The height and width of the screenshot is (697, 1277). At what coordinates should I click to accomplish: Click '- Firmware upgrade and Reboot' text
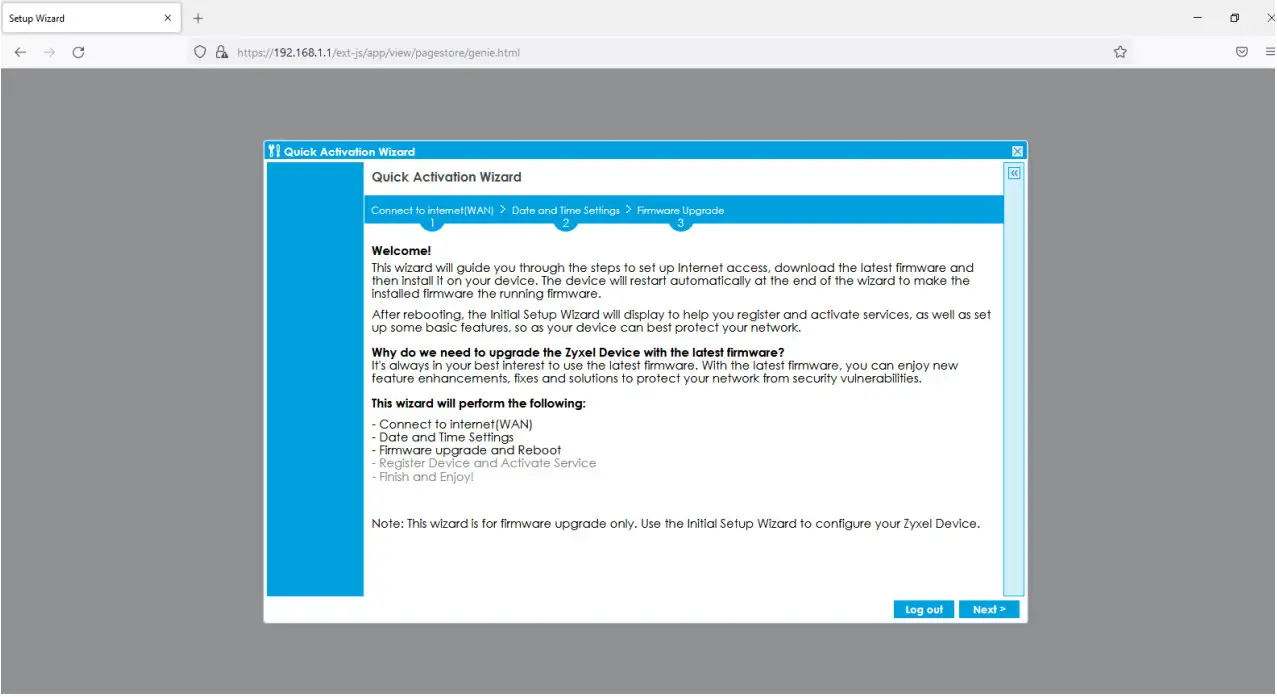tap(467, 450)
